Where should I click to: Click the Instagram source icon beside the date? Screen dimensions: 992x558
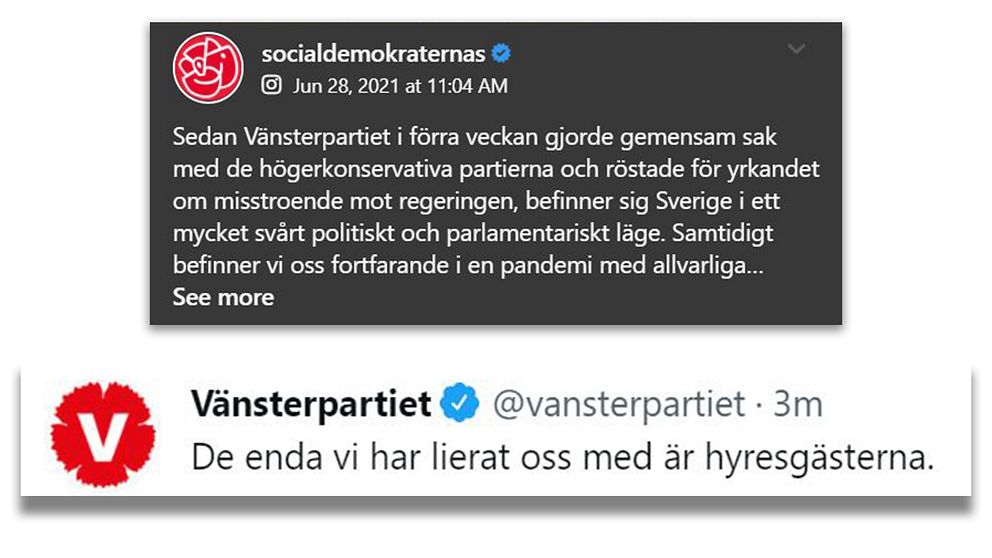pyautogui.click(x=271, y=85)
